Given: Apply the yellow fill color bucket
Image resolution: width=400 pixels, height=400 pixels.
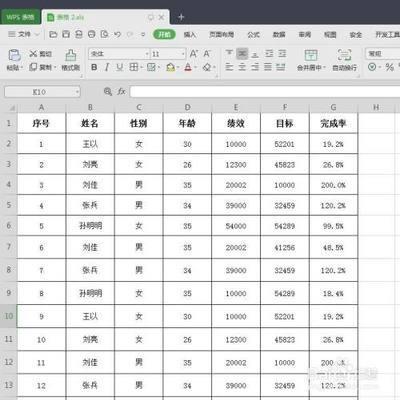Looking at the screenshot, I should coord(170,67).
